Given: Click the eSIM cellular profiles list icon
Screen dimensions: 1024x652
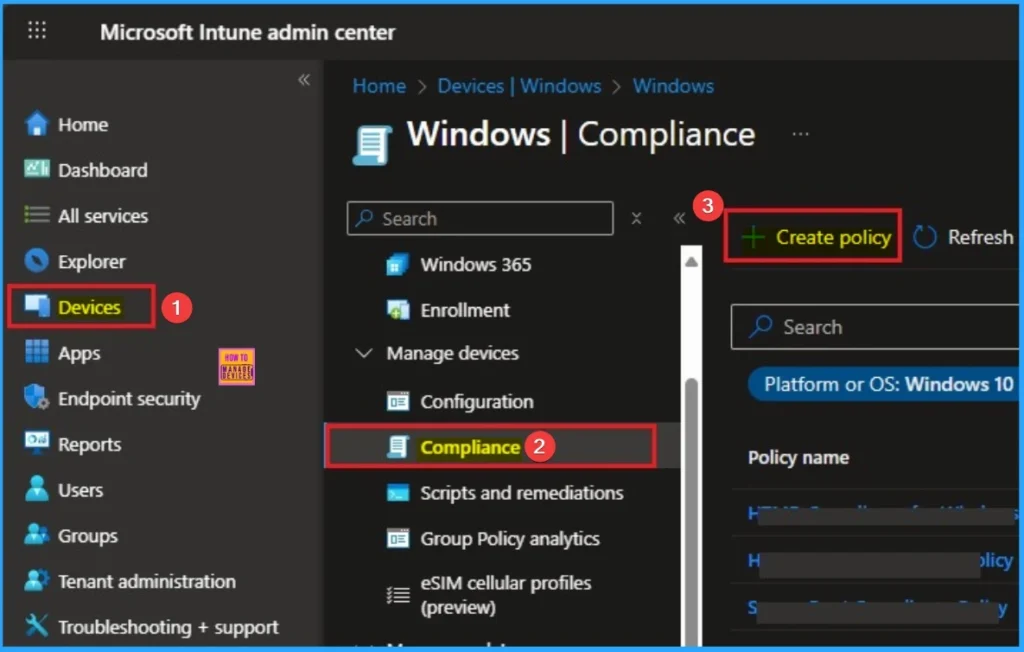Looking at the screenshot, I should [398, 595].
